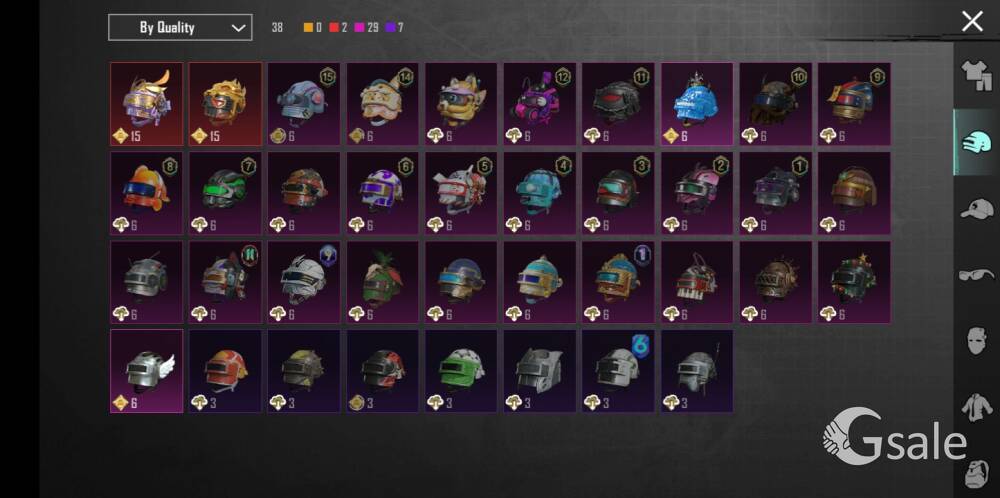Filter by the orange quality color square
Viewport: 1000px width, 498px height.
pyautogui.click(x=308, y=27)
